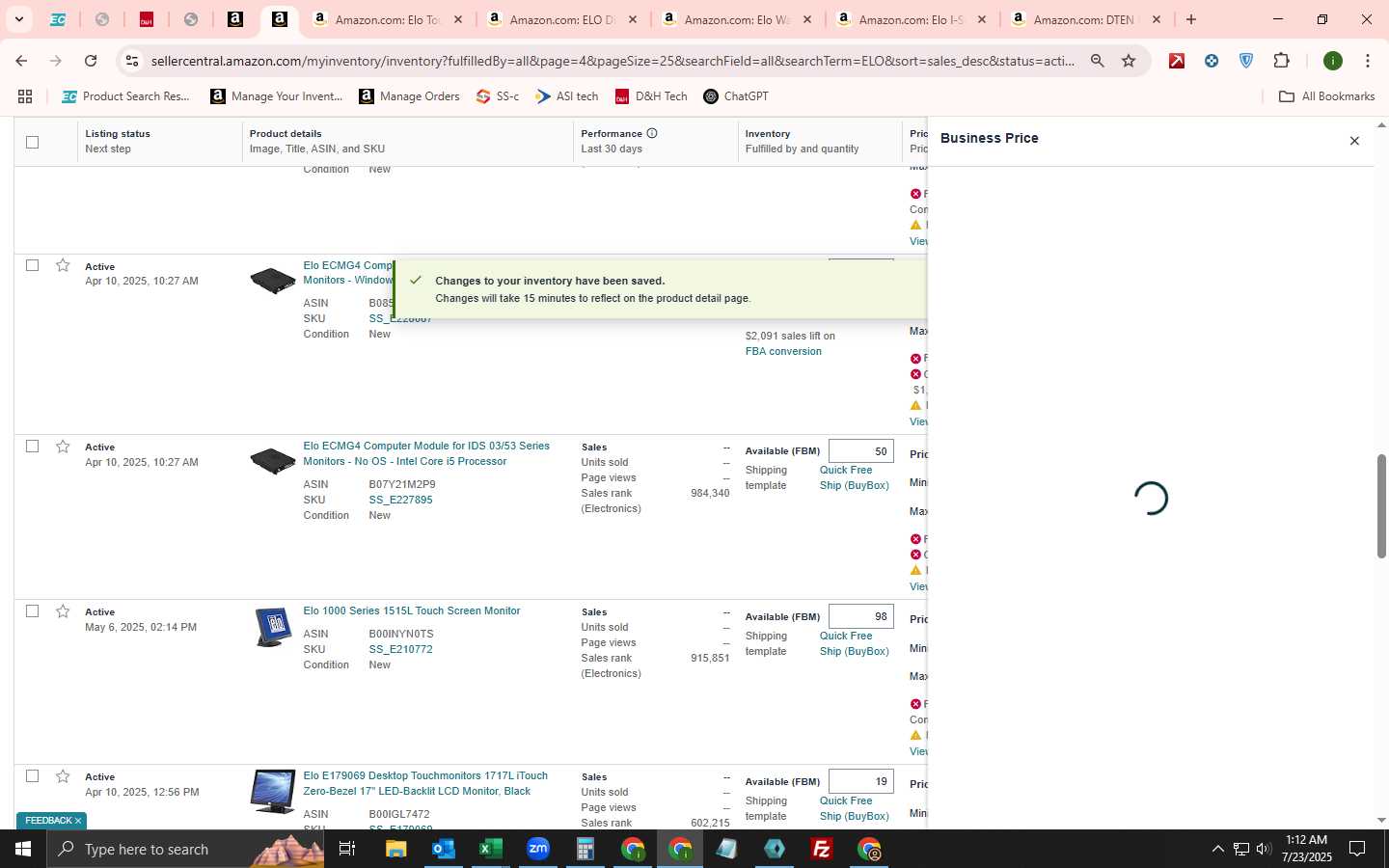Image resolution: width=1389 pixels, height=868 pixels.
Task: Open the Chrome apps grid icon
Action: point(25,96)
